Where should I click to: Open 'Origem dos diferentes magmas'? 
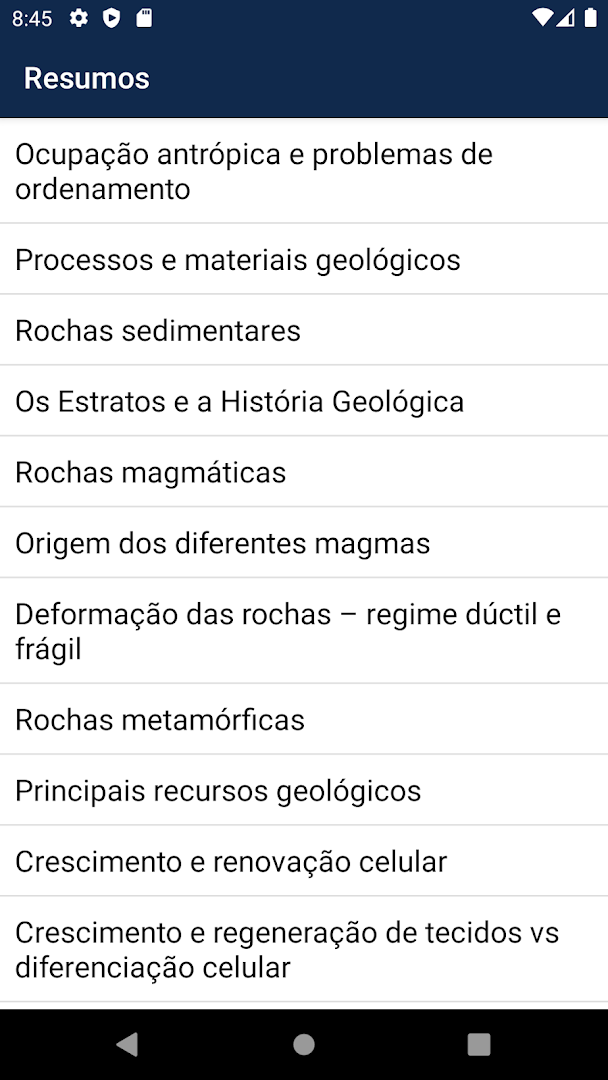pyautogui.click(x=222, y=542)
